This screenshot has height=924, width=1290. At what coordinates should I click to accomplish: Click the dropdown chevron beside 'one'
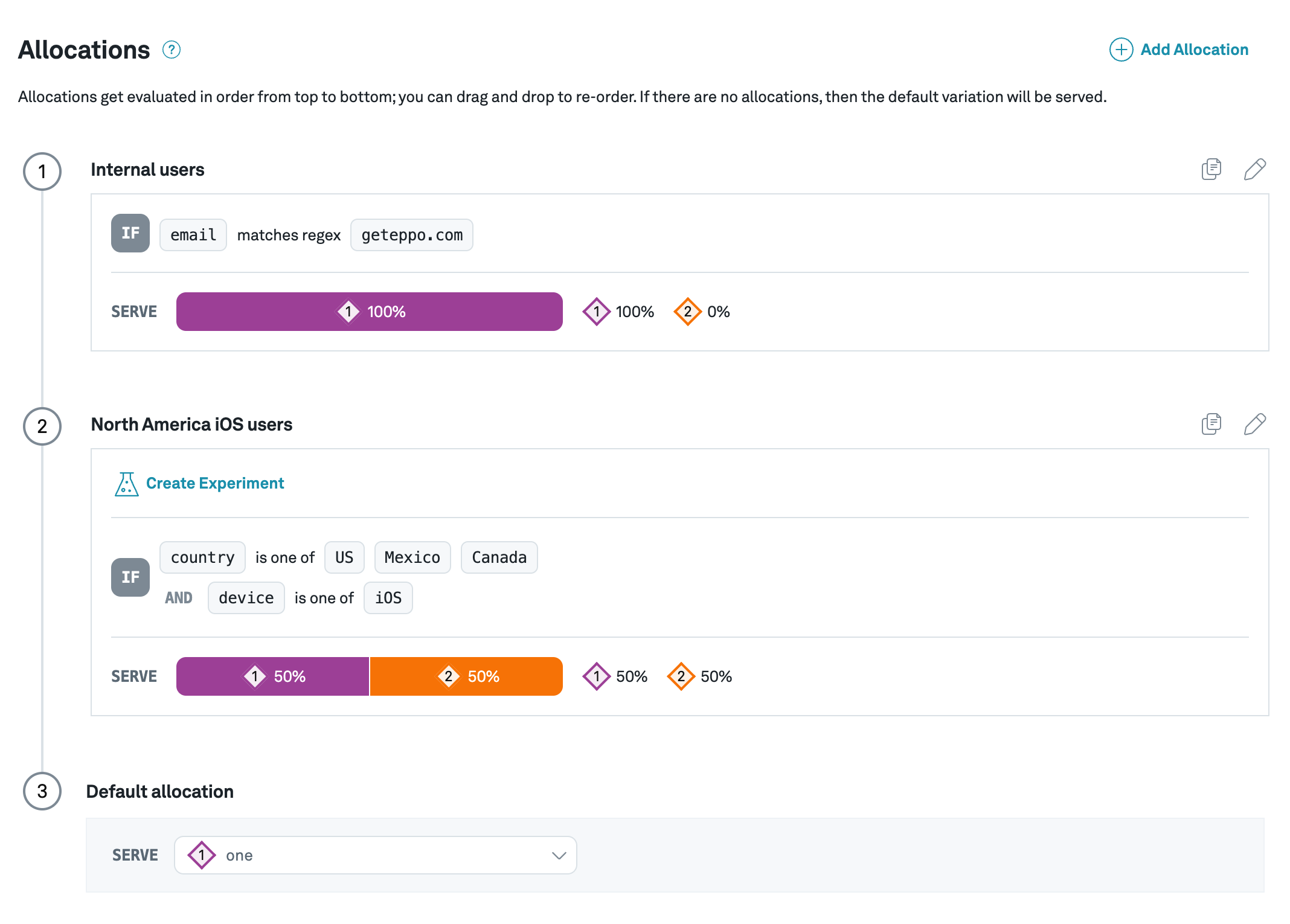click(x=559, y=855)
